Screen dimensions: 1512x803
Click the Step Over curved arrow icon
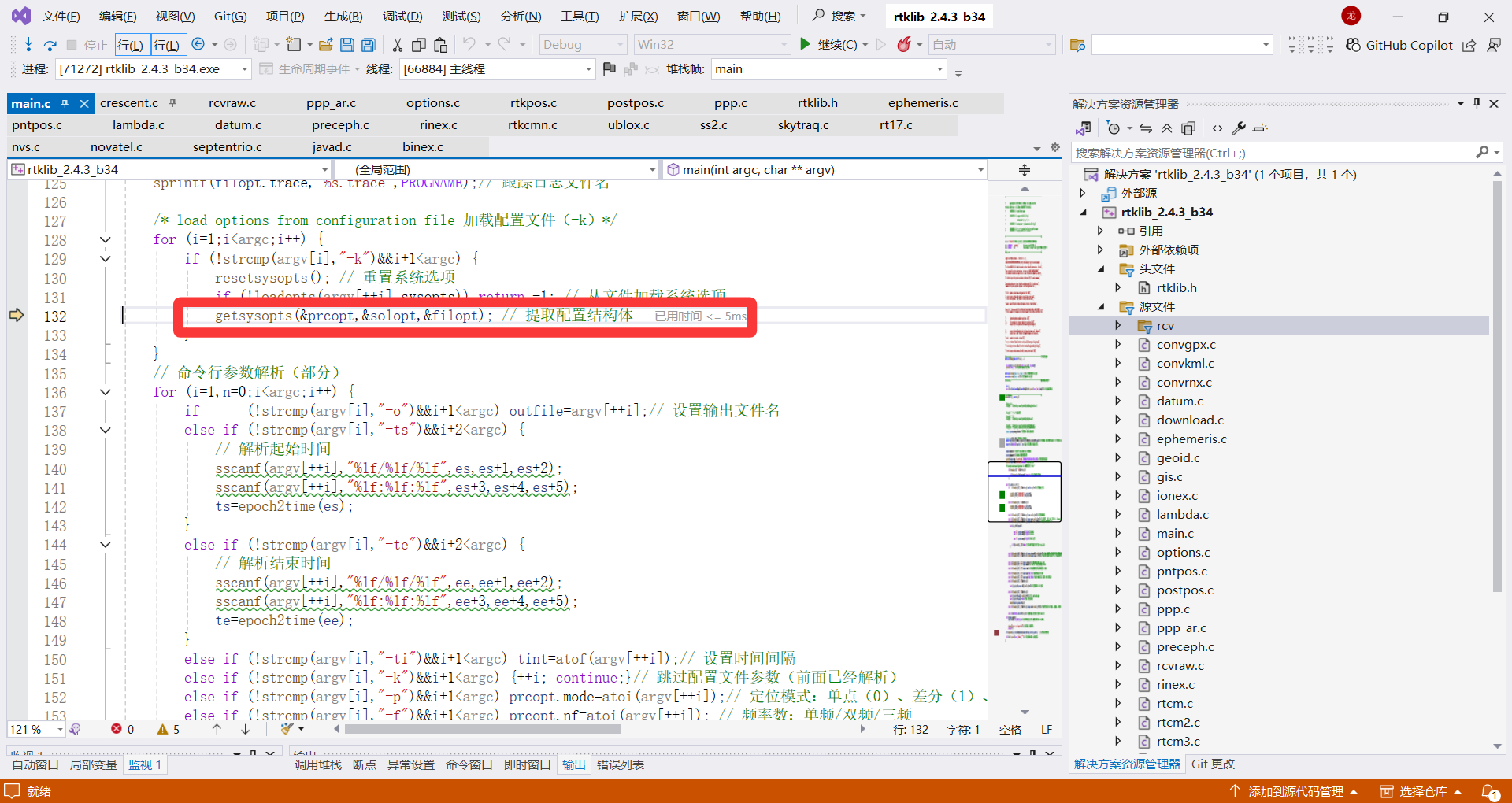point(50,45)
